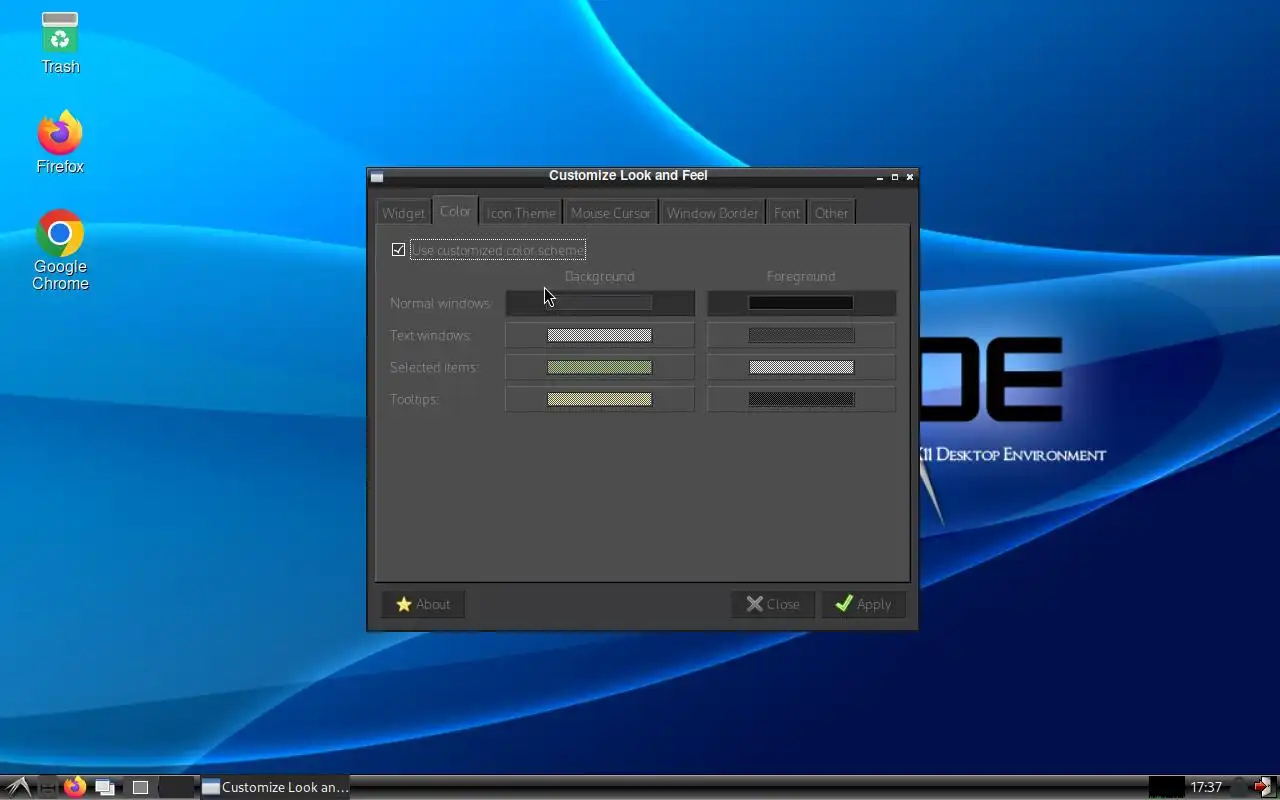This screenshot has height=800, width=1280.
Task: Click the About button
Action: (423, 604)
